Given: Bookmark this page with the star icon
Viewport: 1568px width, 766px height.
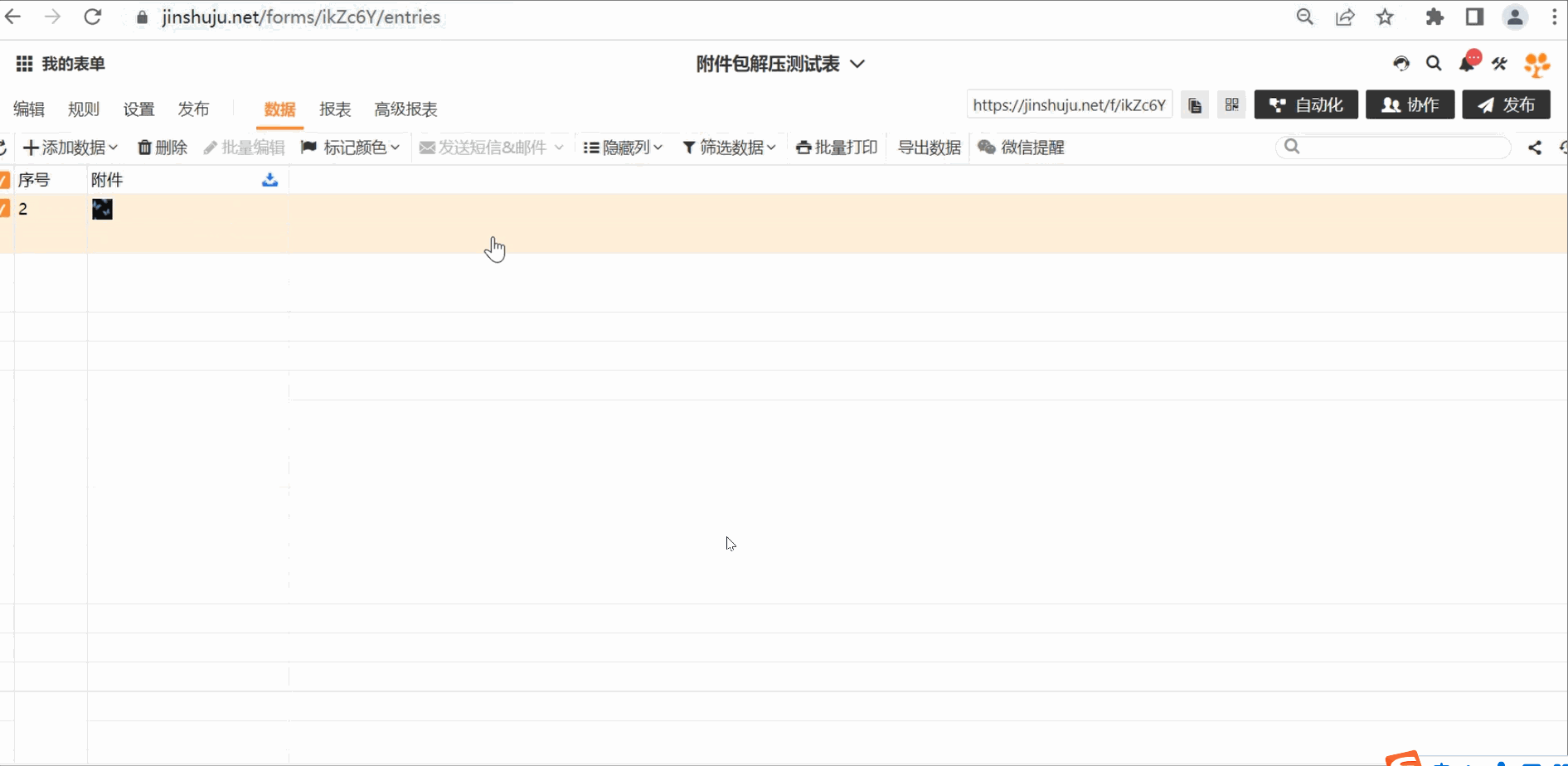Looking at the screenshot, I should 1385,17.
